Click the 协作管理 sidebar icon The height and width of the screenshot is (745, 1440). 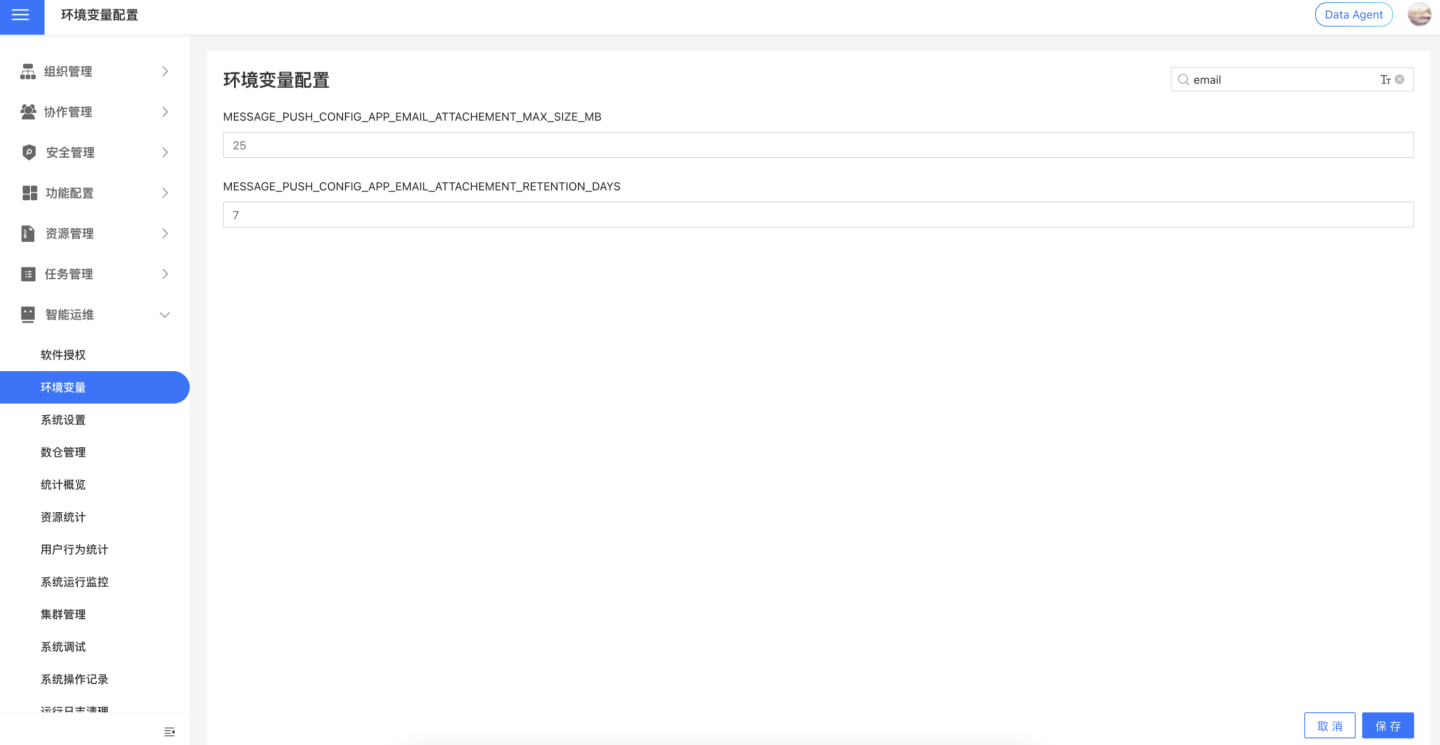click(28, 112)
